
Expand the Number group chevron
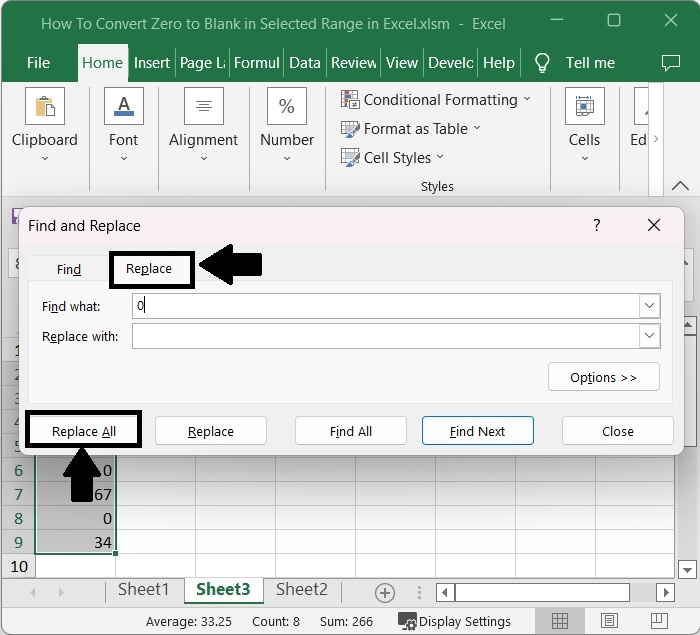click(x=287, y=158)
